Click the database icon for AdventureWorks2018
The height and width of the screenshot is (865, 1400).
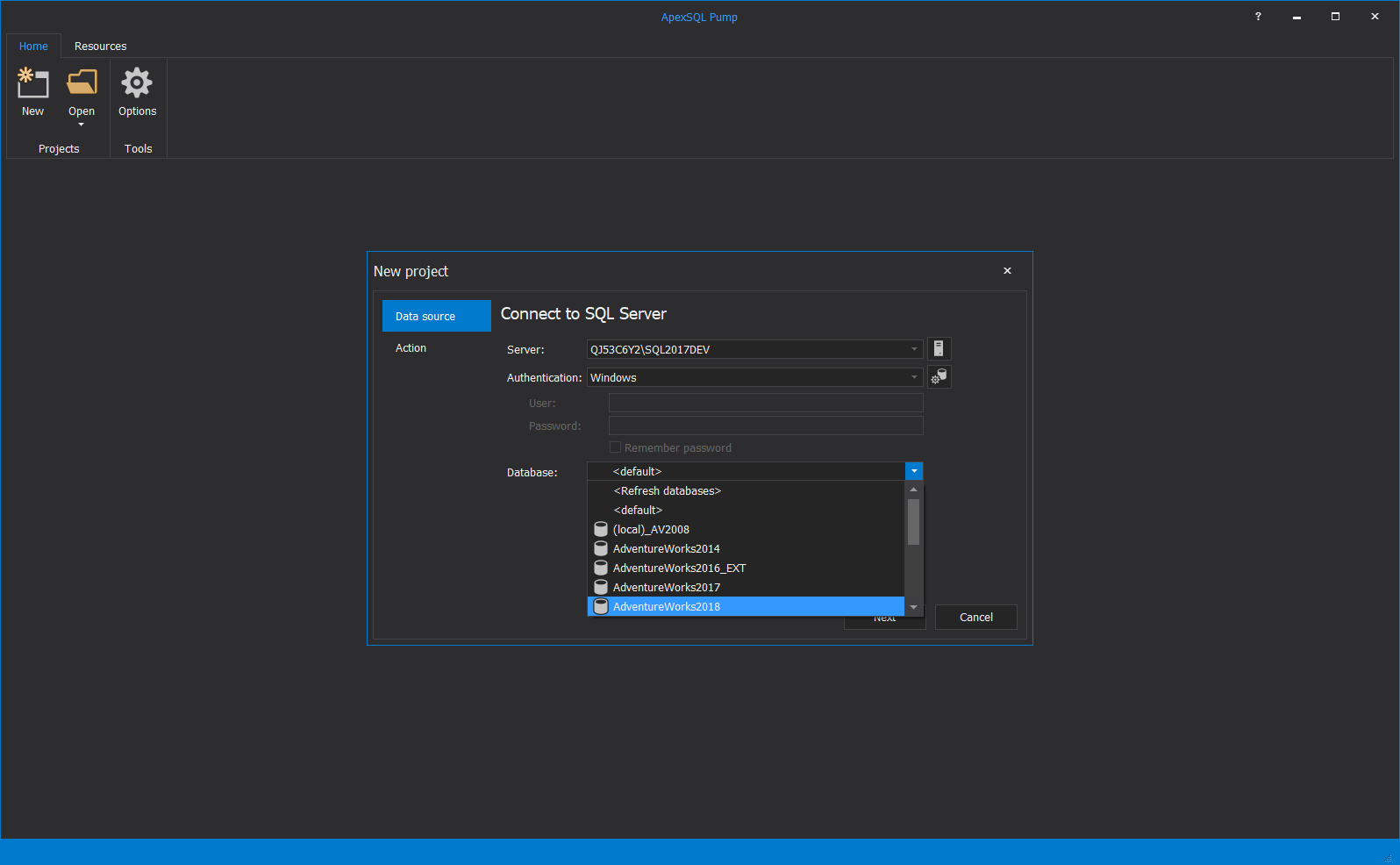[x=601, y=606]
